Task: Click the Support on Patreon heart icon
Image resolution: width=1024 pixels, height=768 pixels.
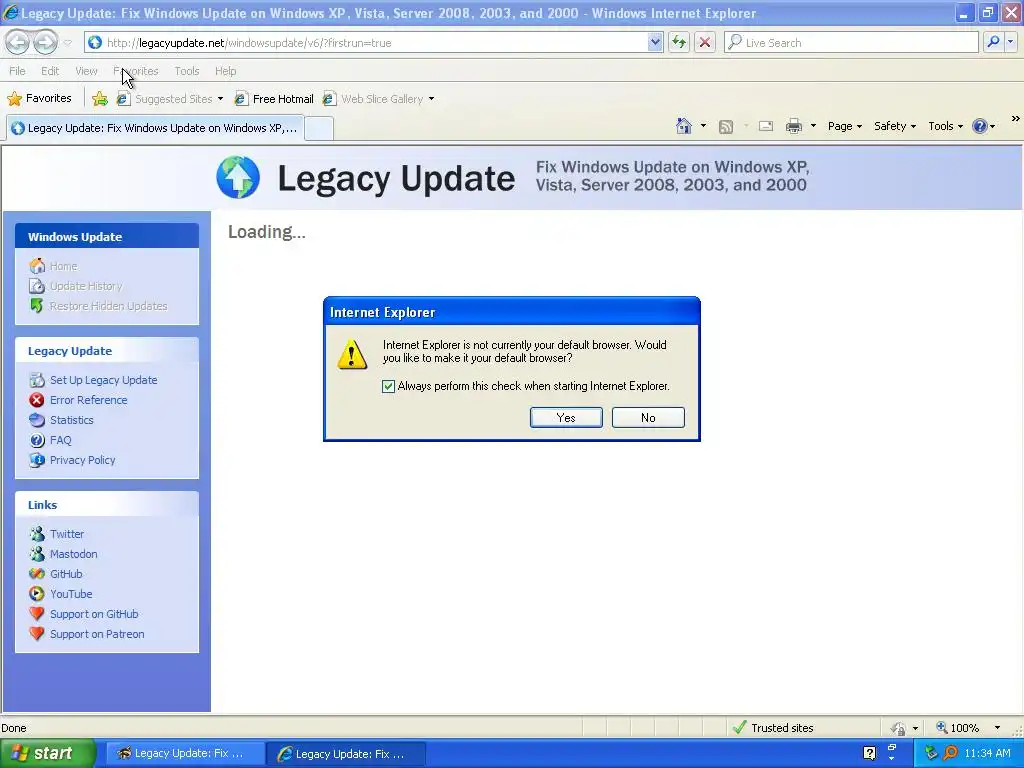Action: (x=37, y=633)
